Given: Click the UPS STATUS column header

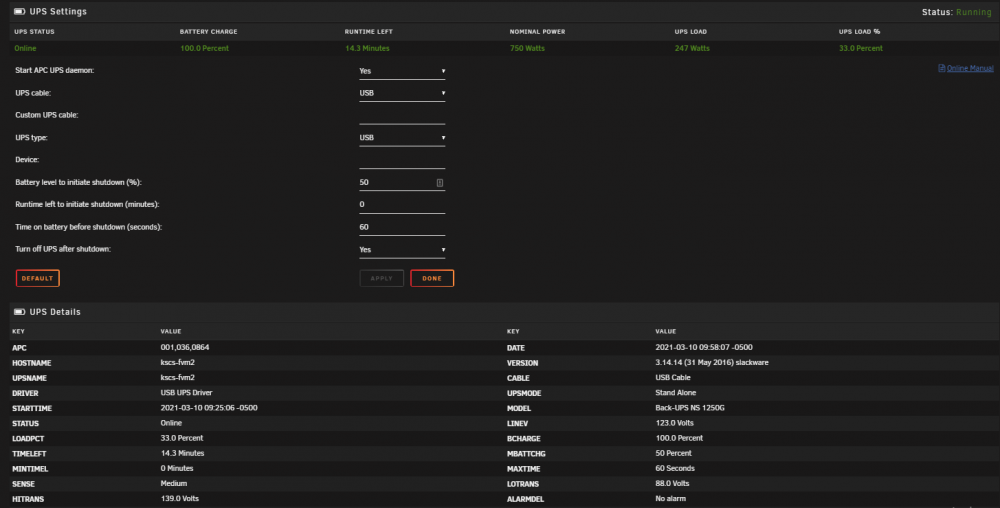Looking at the screenshot, I should pyautogui.click(x=34, y=32).
